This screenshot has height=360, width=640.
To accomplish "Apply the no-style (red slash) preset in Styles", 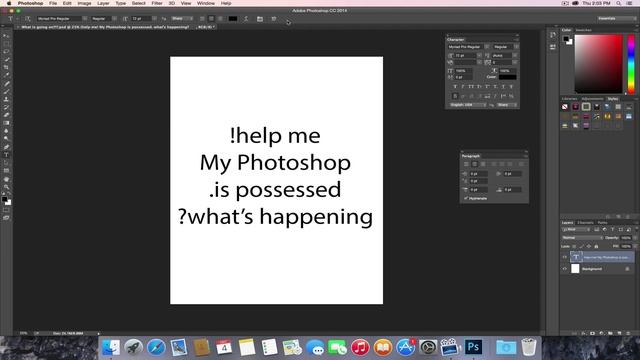I will coord(564,107).
